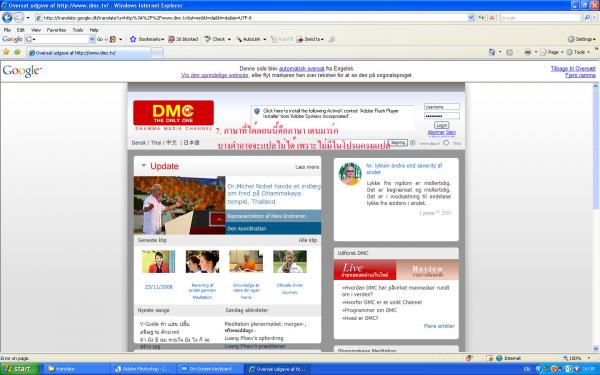Click the 'Flere artikler' link
Viewport: 600px width, 375px height.
pyautogui.click(x=439, y=326)
